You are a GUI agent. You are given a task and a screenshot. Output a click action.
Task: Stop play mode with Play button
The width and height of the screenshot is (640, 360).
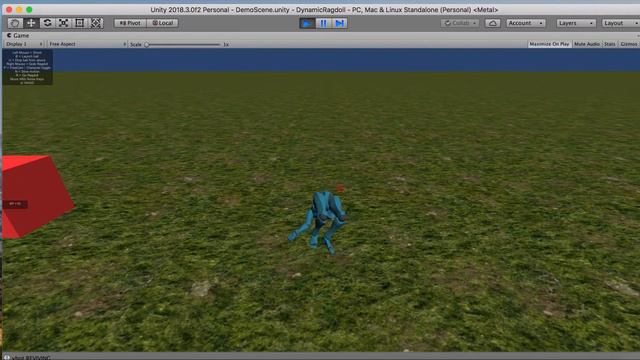[x=307, y=23]
